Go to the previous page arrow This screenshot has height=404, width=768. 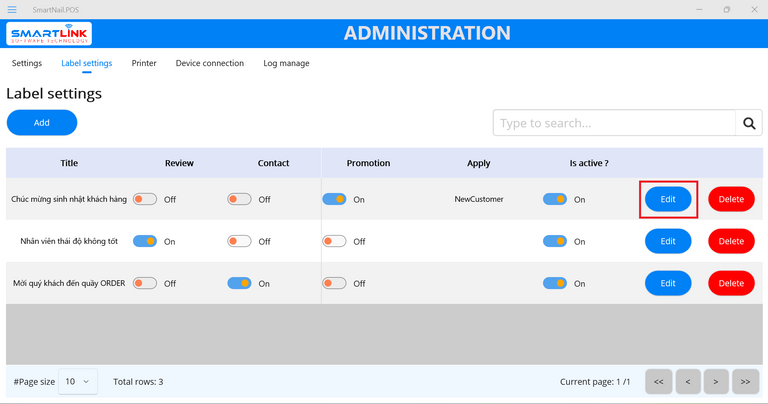687,382
